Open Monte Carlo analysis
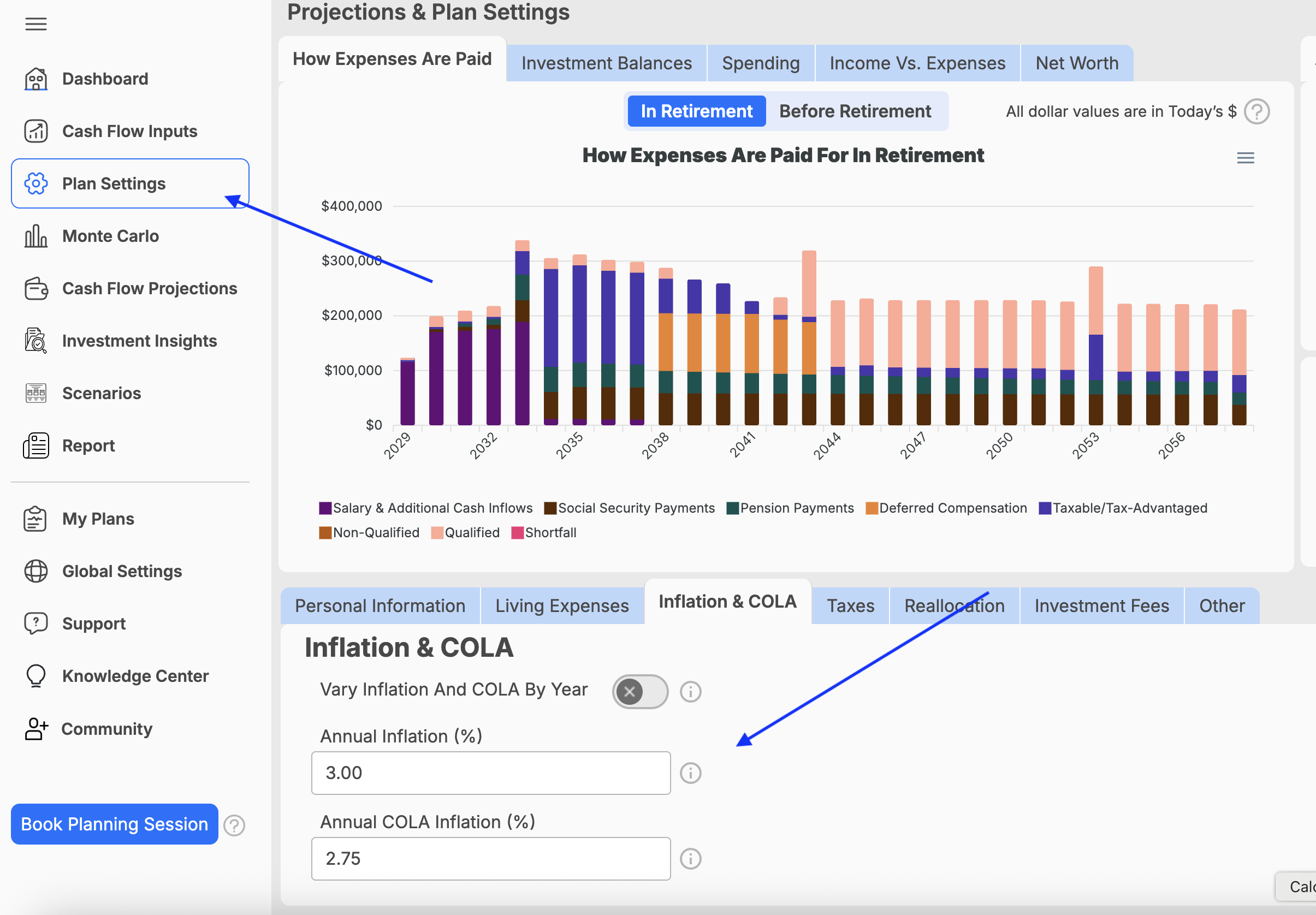This screenshot has width=1316, height=915. coord(111,236)
